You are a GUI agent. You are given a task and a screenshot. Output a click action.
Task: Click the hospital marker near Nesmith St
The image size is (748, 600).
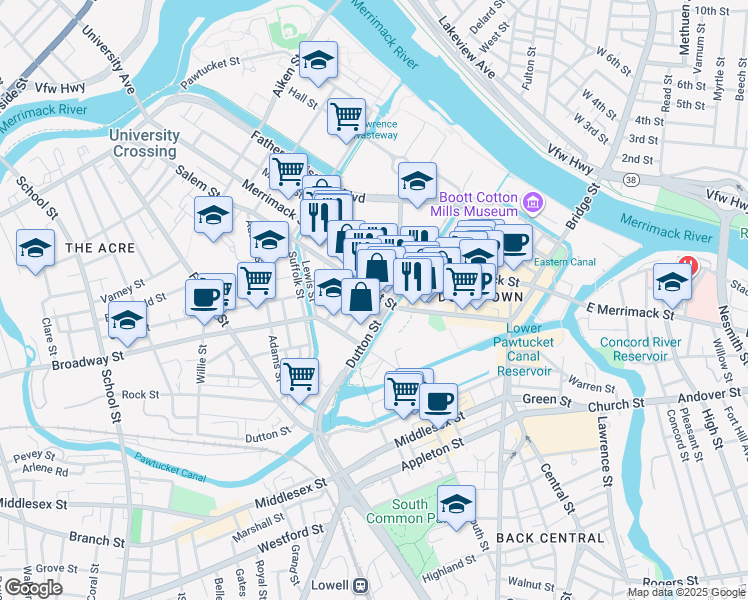coord(688,265)
